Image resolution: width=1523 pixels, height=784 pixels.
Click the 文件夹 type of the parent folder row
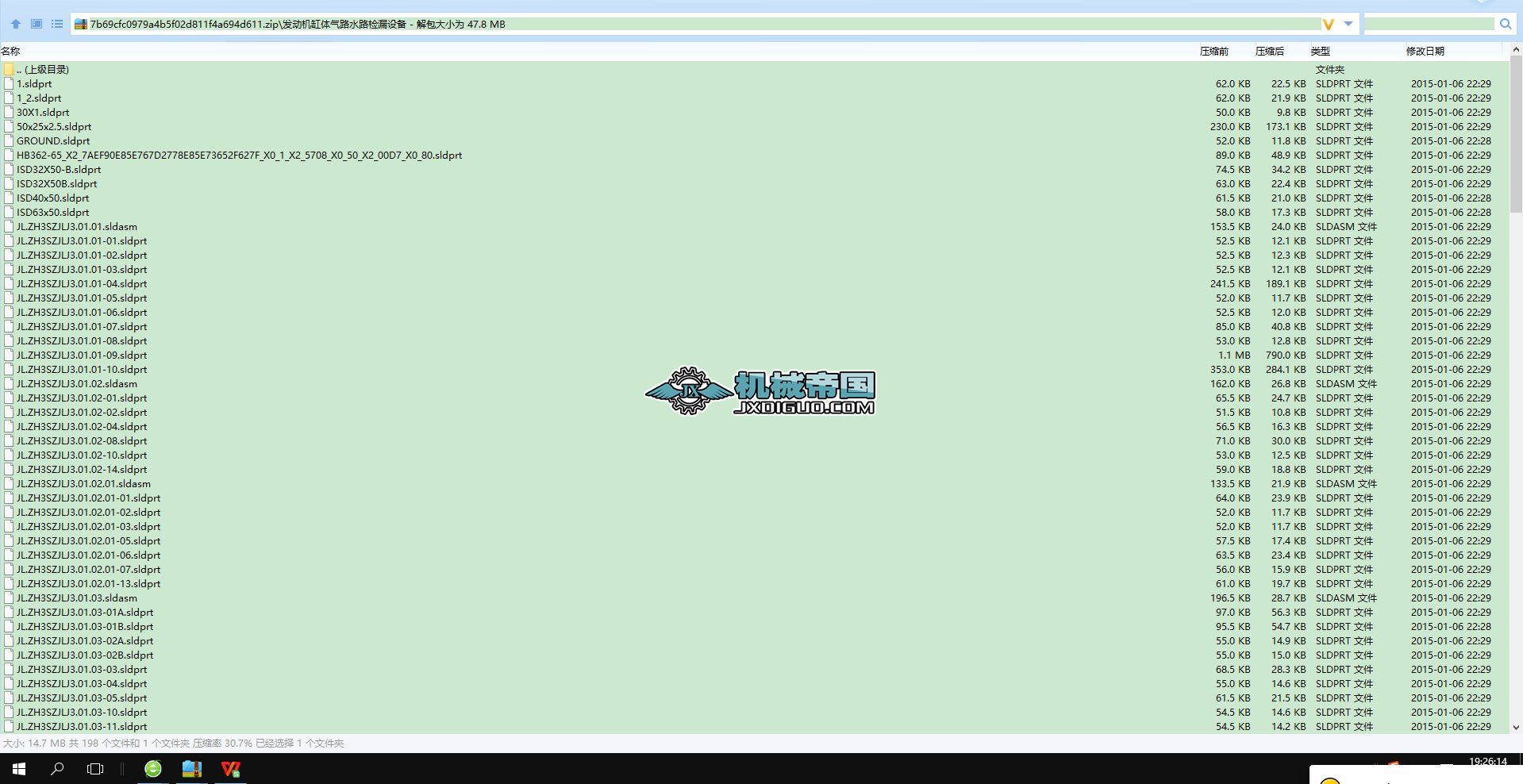coord(1330,70)
